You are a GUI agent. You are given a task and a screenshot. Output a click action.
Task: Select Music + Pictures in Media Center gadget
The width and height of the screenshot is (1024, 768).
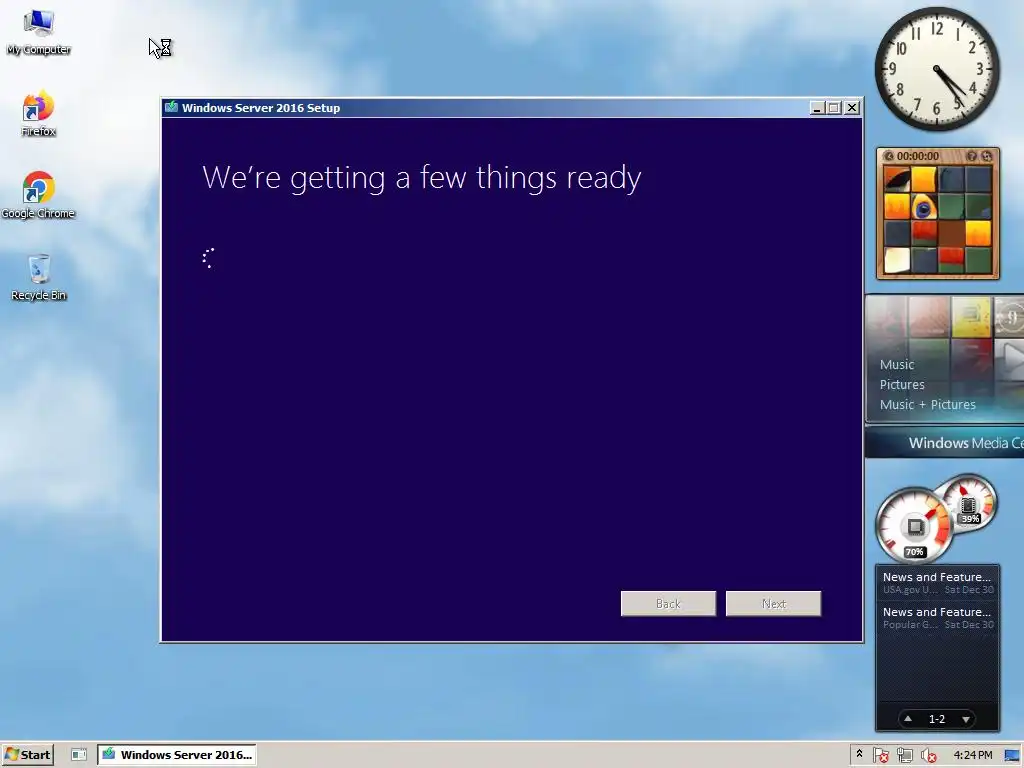[x=927, y=405]
